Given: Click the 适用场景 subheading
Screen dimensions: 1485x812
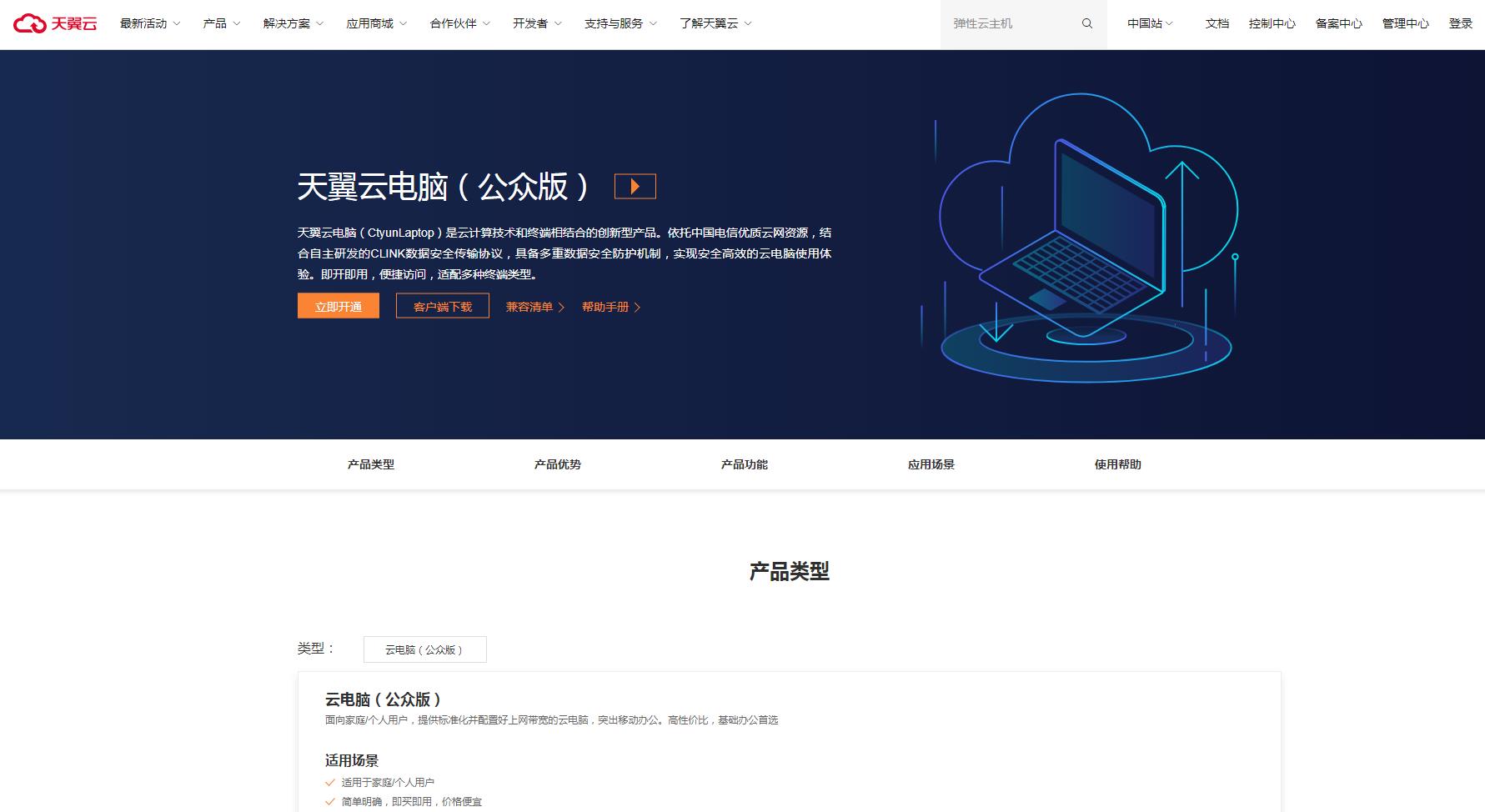Looking at the screenshot, I should (352, 760).
